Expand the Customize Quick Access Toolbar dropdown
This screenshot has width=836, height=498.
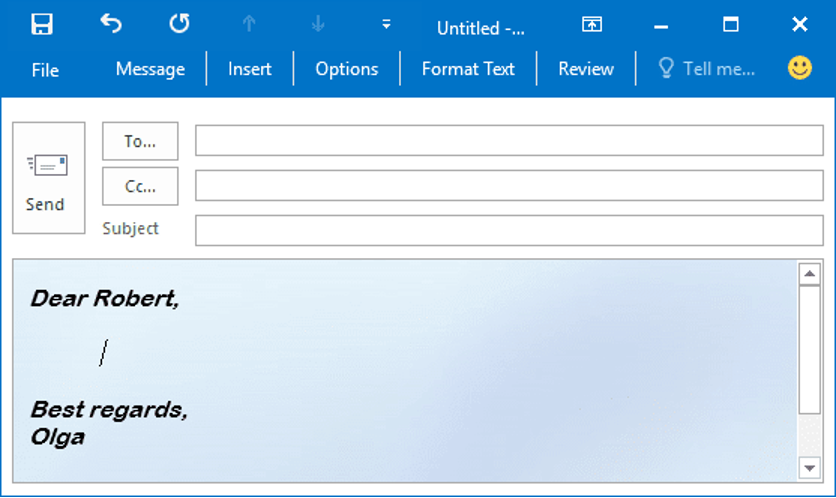pyautogui.click(x=386, y=25)
